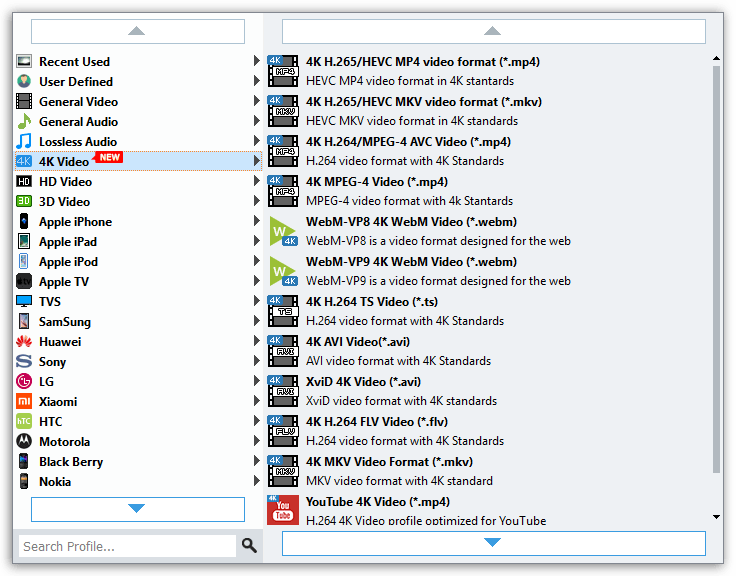
Task: Click the General Video filmstrip icon
Action: click(x=24, y=101)
